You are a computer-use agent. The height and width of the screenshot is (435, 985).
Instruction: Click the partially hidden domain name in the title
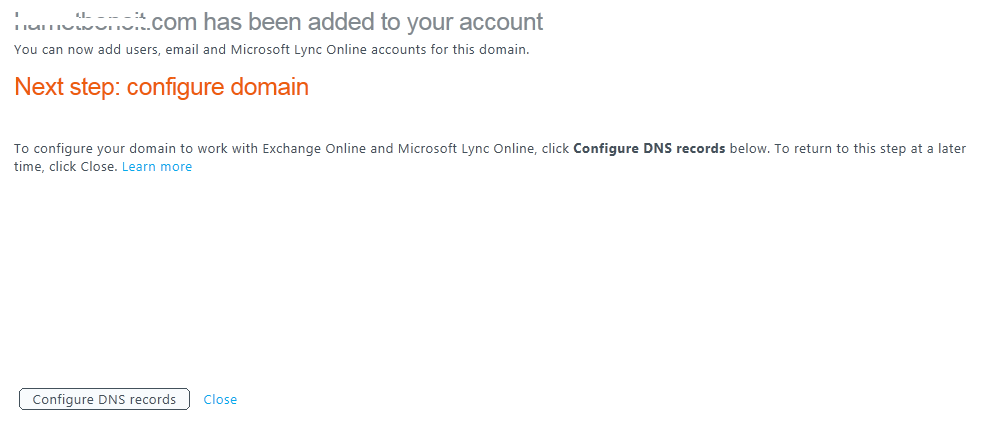tap(82, 21)
